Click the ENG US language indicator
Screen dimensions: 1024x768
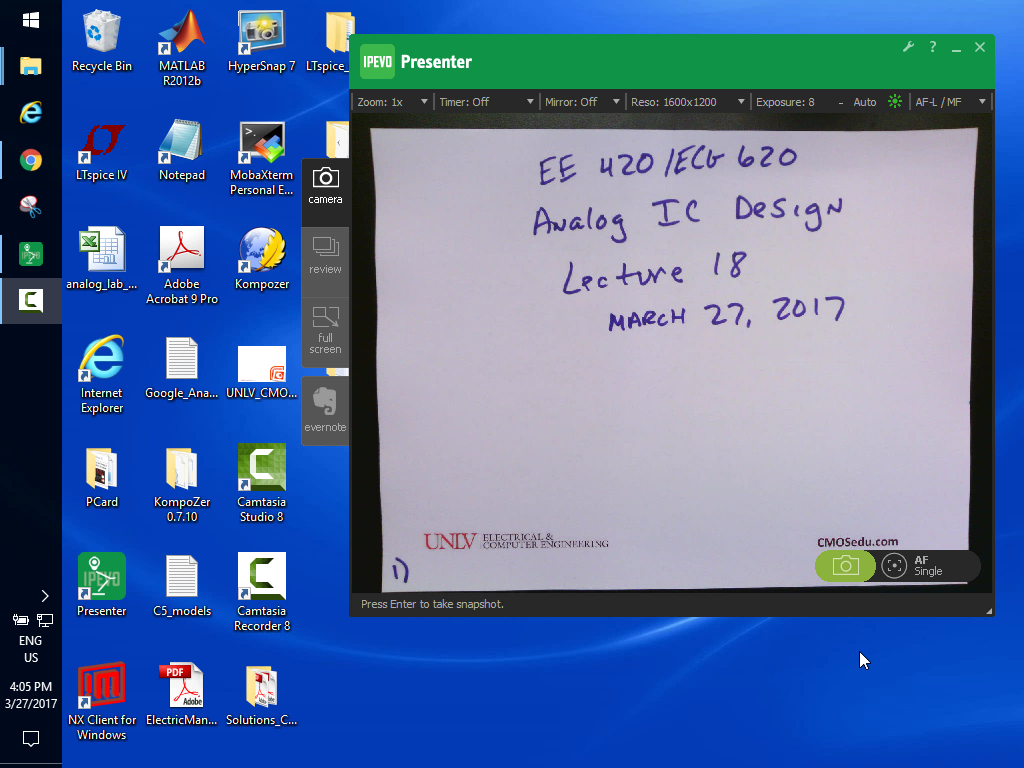pyautogui.click(x=31, y=649)
